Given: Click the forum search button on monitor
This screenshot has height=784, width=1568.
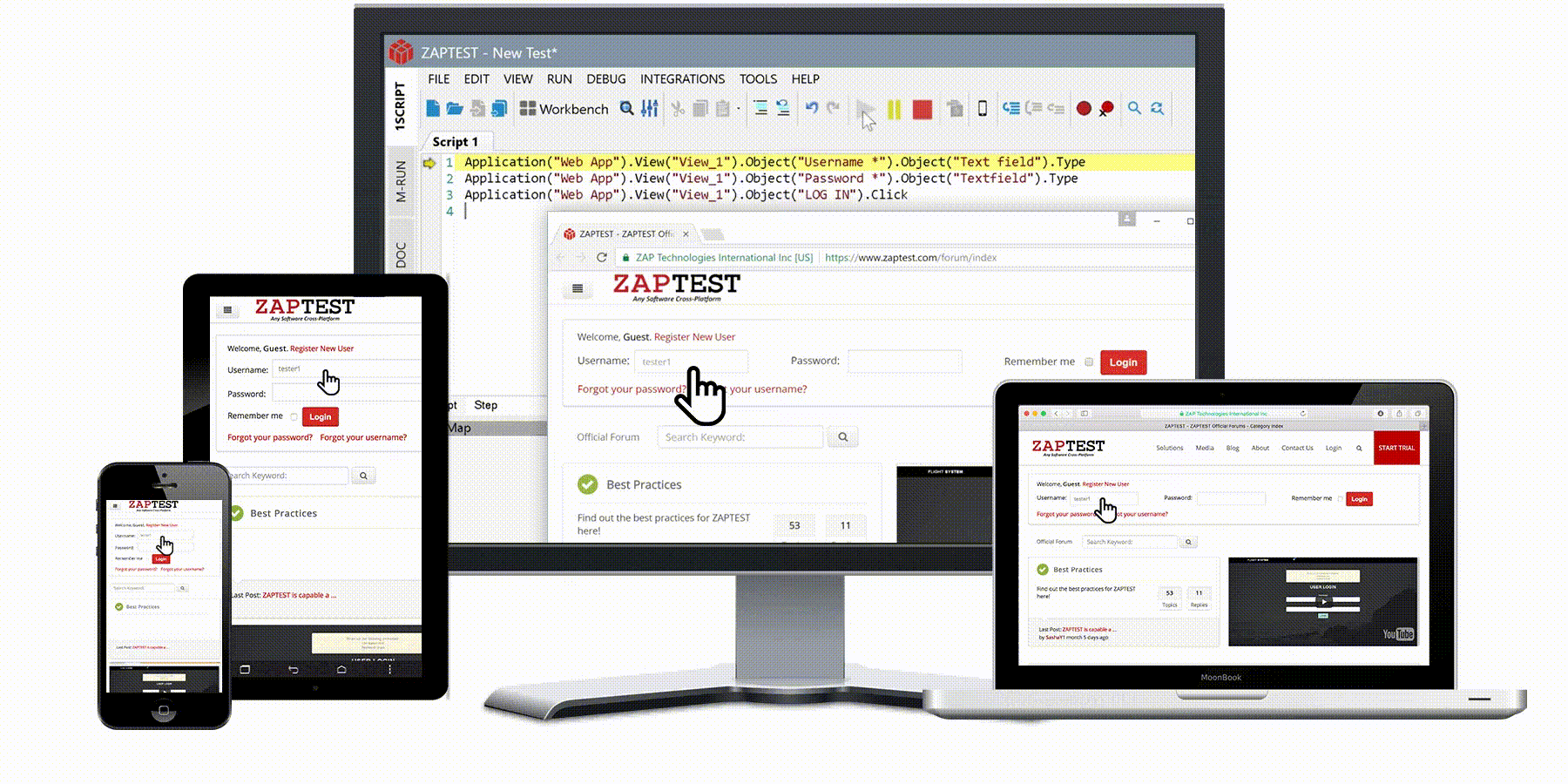Looking at the screenshot, I should coord(842,436).
